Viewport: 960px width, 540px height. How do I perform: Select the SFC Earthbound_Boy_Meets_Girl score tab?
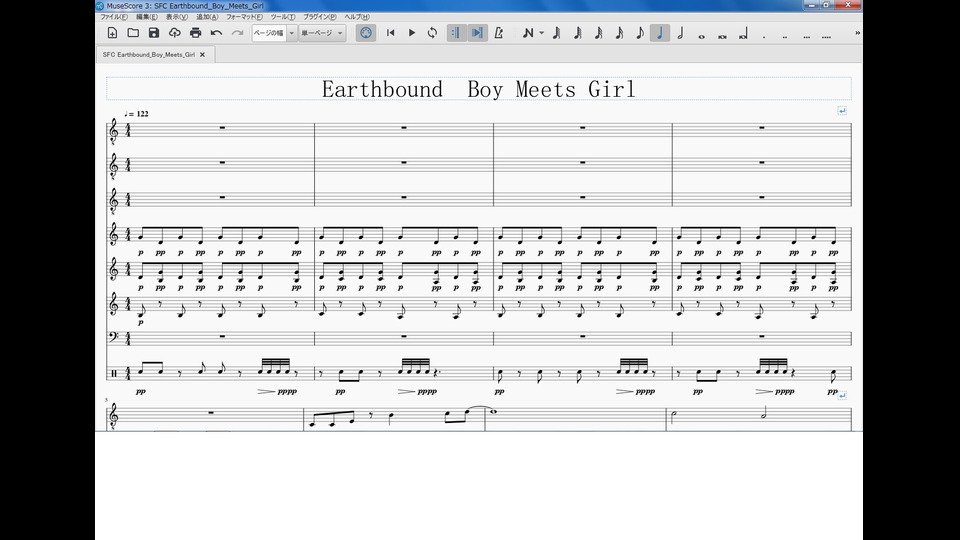pos(149,54)
